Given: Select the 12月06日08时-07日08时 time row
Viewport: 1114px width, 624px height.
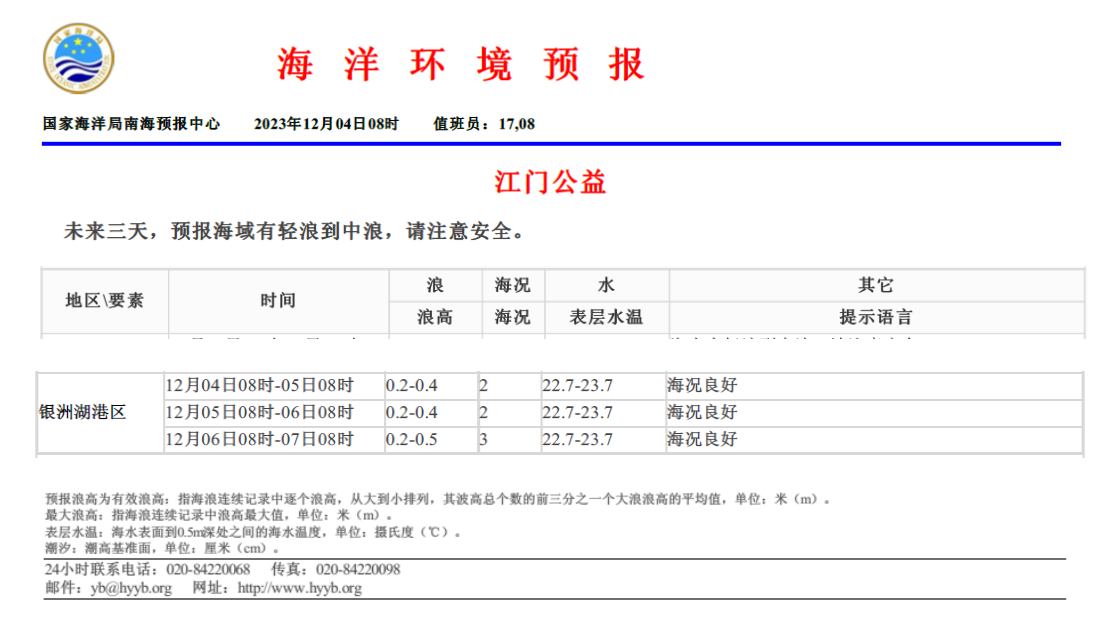Looking at the screenshot, I should click(x=260, y=439).
